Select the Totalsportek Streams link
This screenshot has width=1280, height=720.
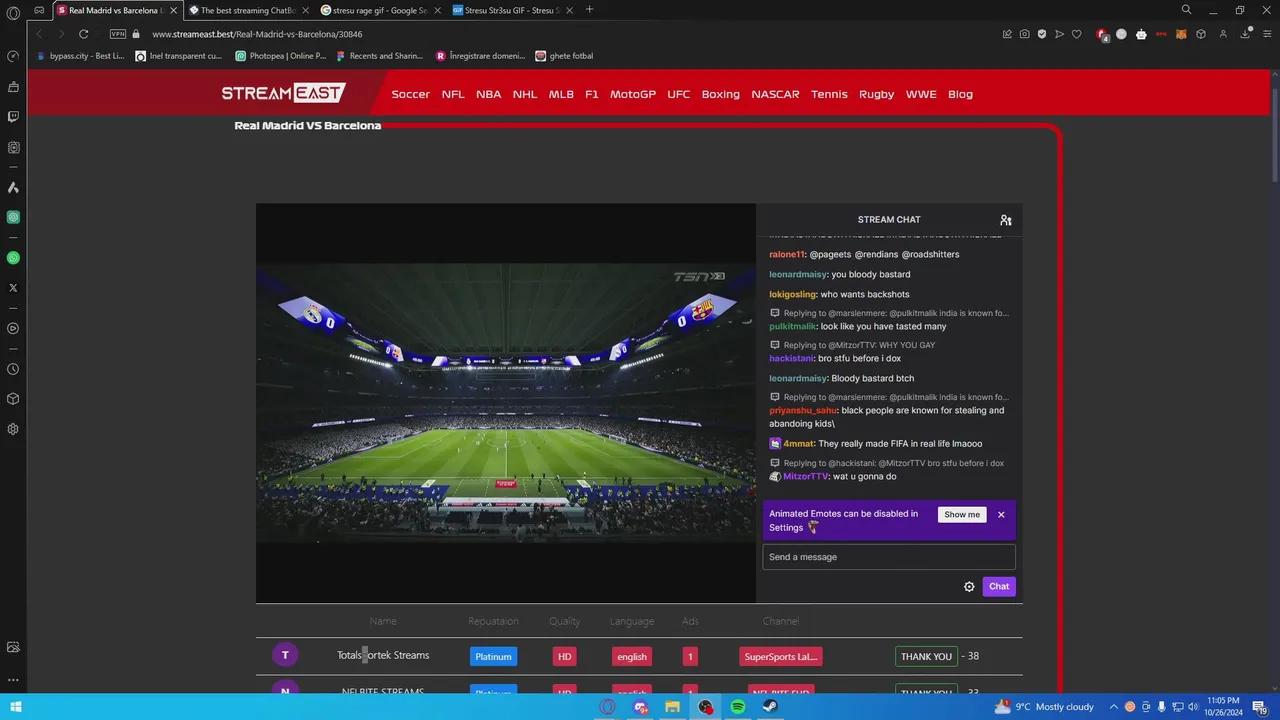click(x=383, y=656)
